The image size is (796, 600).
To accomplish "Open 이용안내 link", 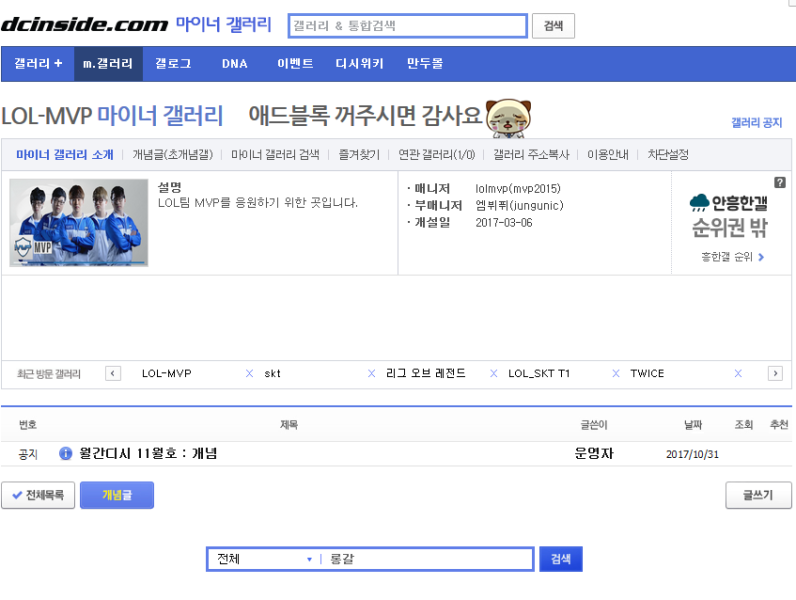I will coord(608,154).
